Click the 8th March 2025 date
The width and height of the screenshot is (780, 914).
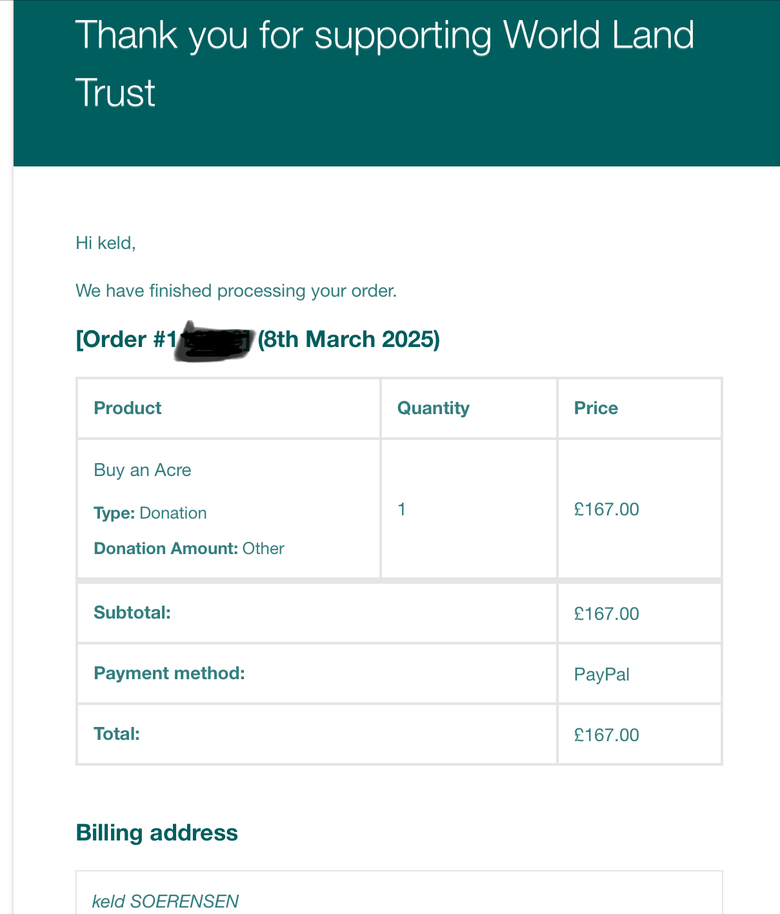[x=349, y=339]
